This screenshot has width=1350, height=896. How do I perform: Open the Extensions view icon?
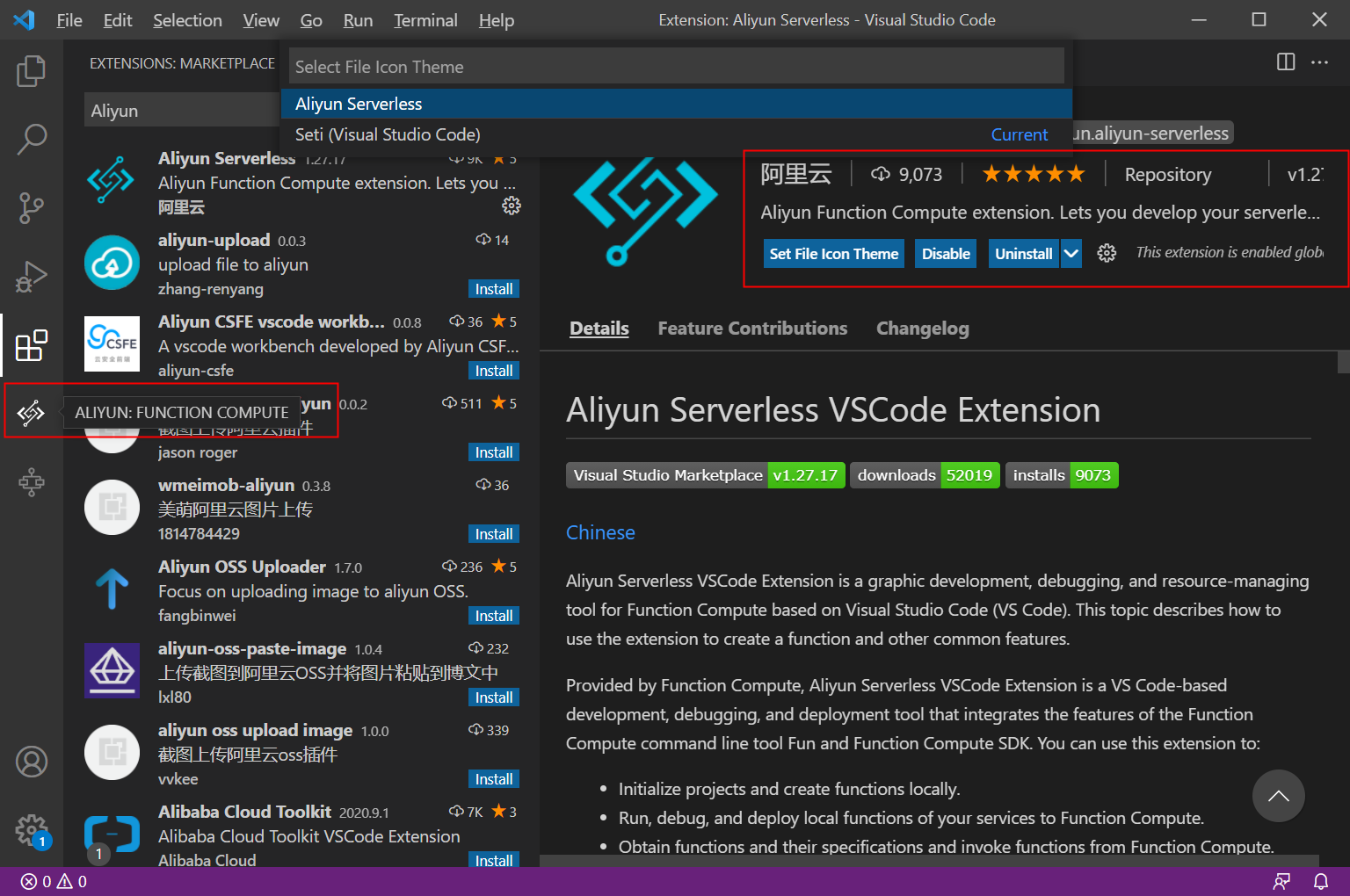click(32, 345)
